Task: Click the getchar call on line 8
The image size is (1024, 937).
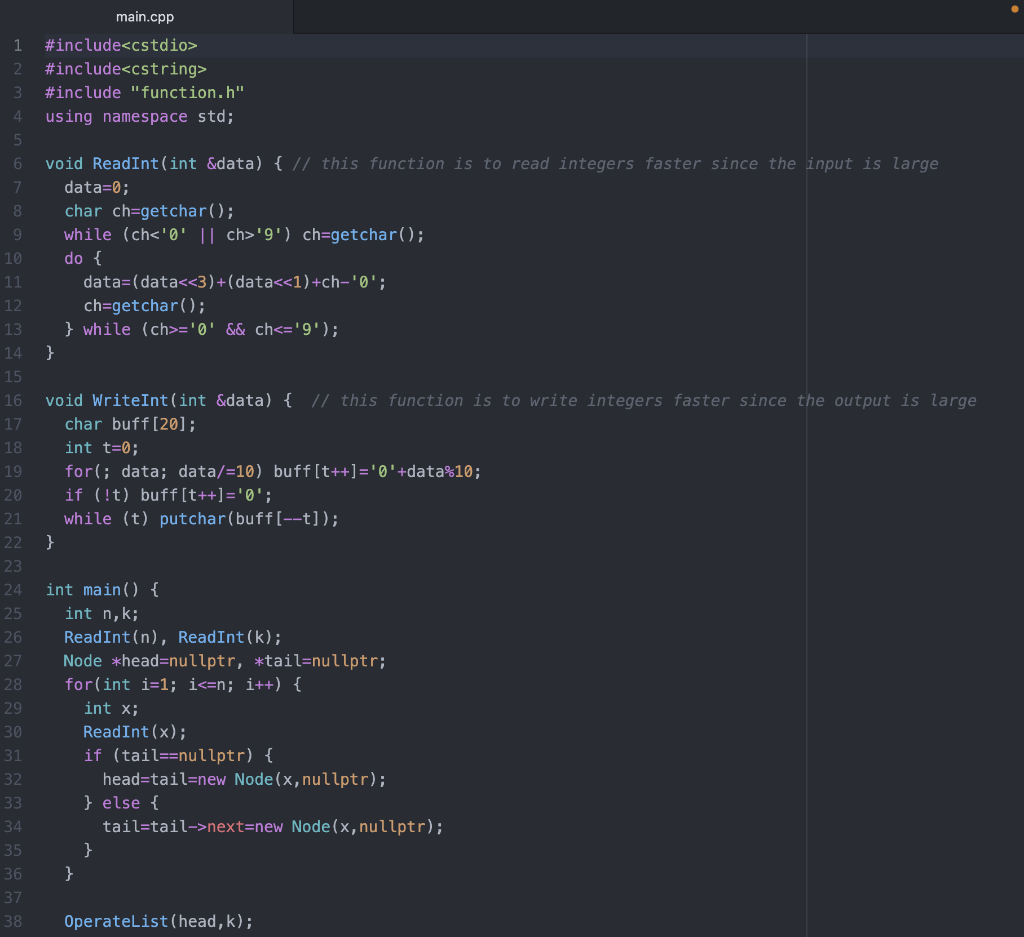Action: (172, 211)
